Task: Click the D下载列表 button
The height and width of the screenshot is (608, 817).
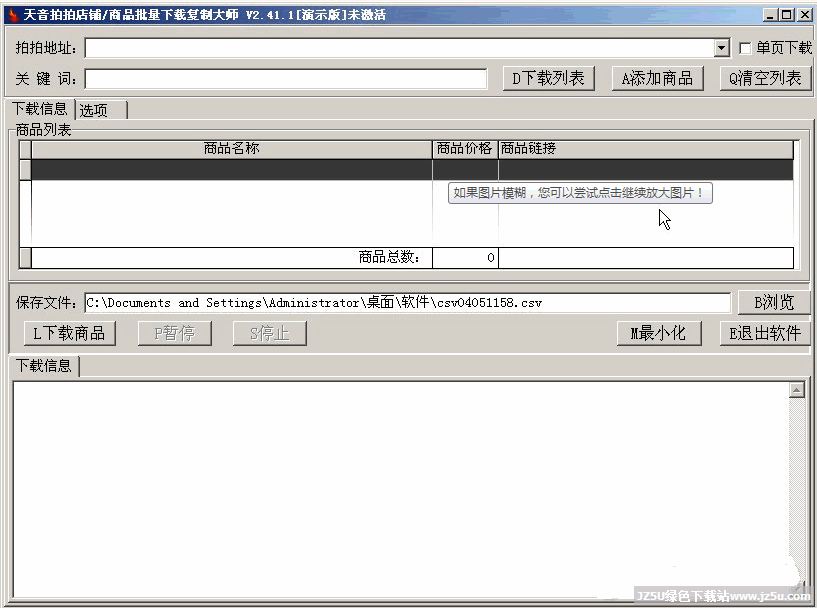Action: click(548, 79)
